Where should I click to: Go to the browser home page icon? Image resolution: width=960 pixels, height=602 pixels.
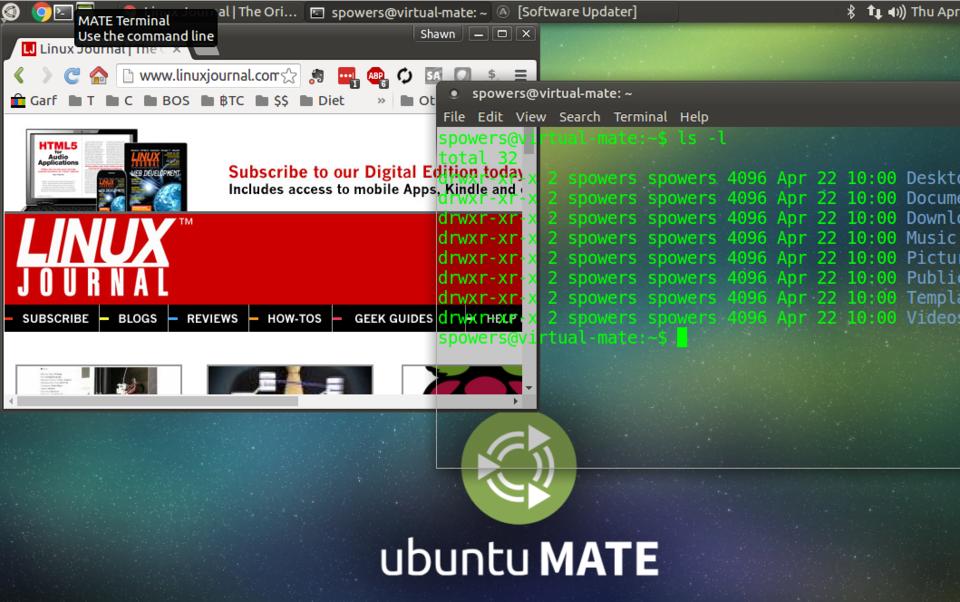tap(98, 75)
